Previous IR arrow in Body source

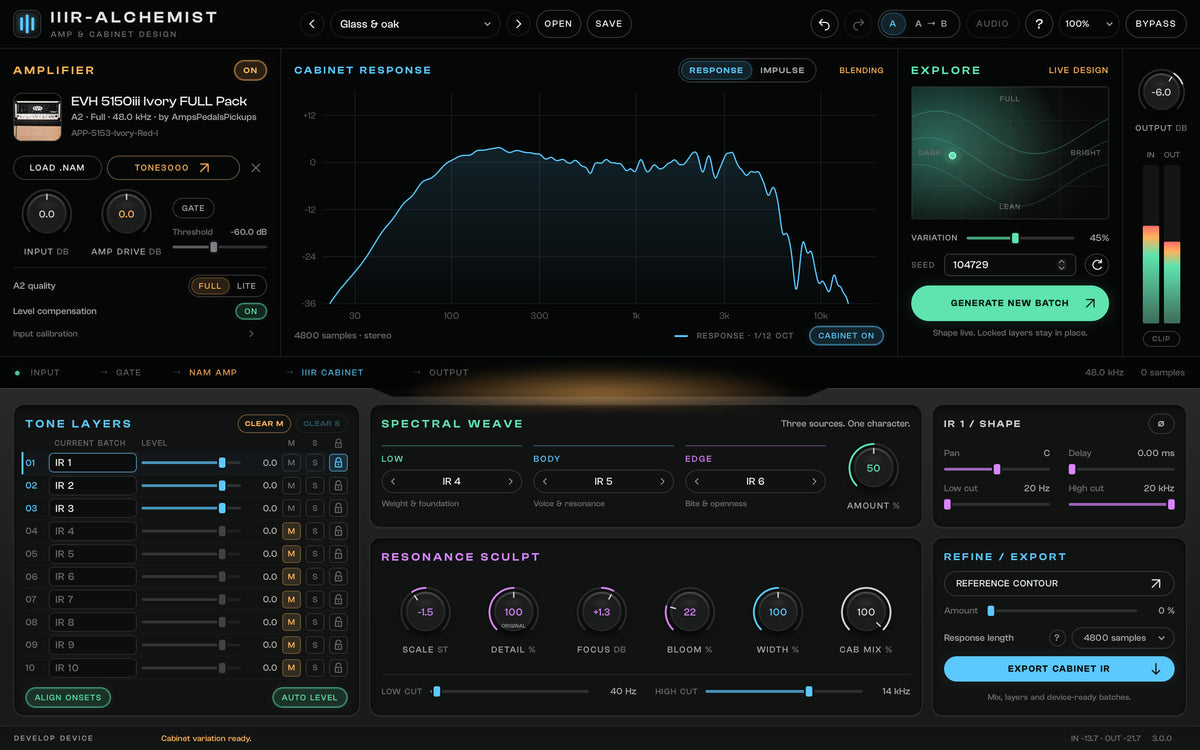coord(545,482)
